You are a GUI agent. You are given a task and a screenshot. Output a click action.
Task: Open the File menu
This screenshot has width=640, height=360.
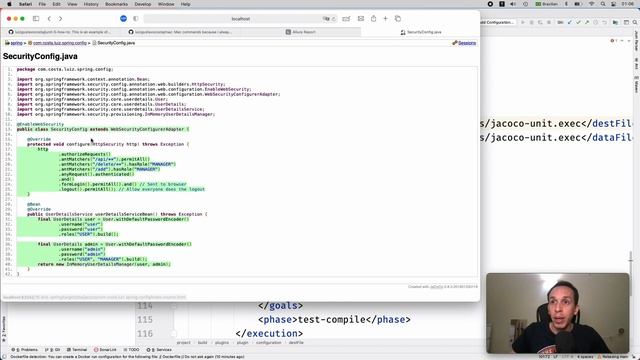(x=42, y=4)
